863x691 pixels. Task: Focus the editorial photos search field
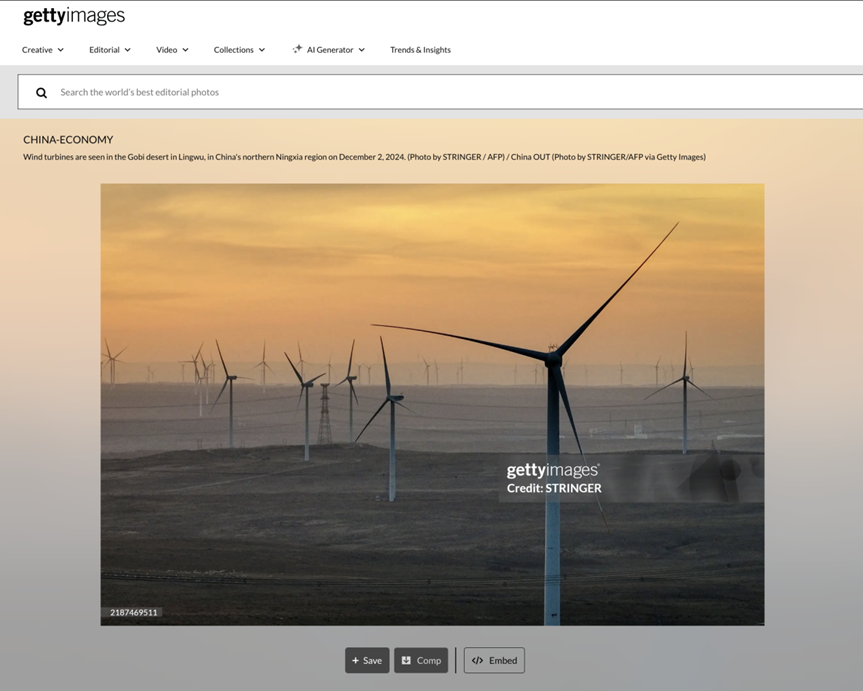(x=400, y=92)
